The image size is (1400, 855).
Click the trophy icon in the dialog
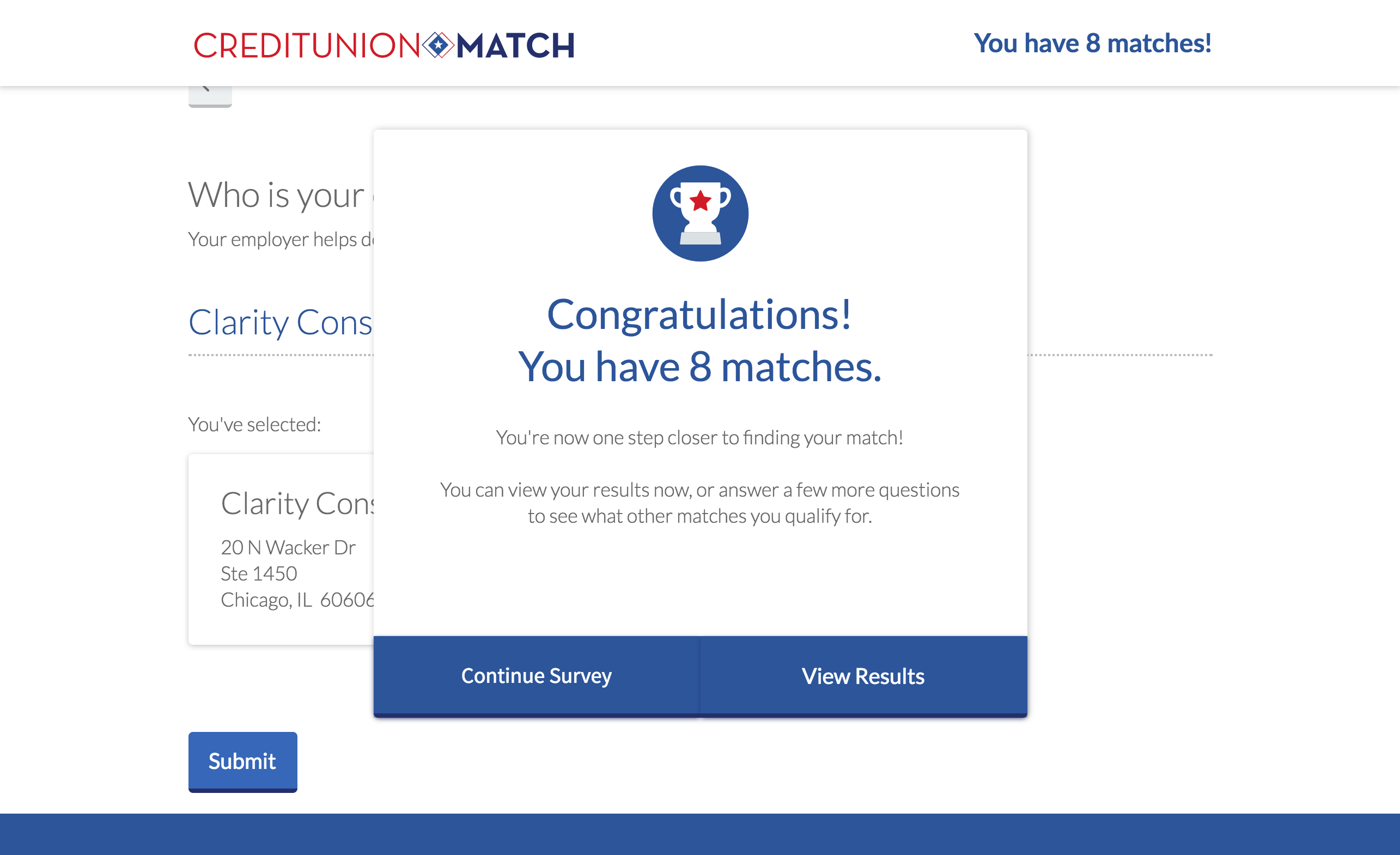[x=700, y=213]
